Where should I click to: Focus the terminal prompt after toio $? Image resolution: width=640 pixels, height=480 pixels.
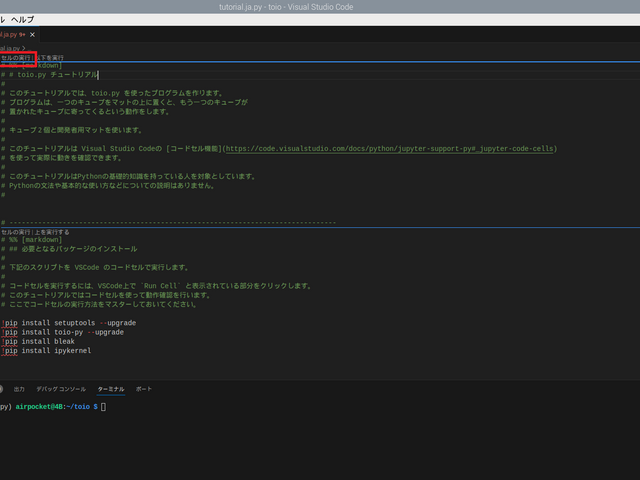tap(103, 407)
